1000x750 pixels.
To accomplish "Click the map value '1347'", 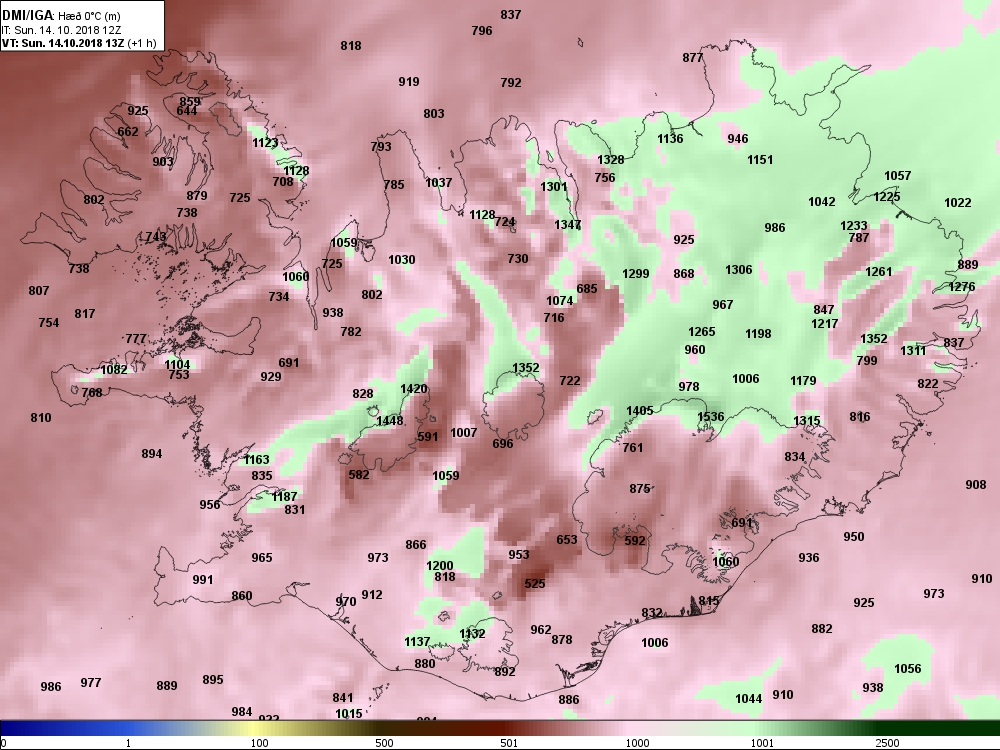I will click(x=568, y=224).
